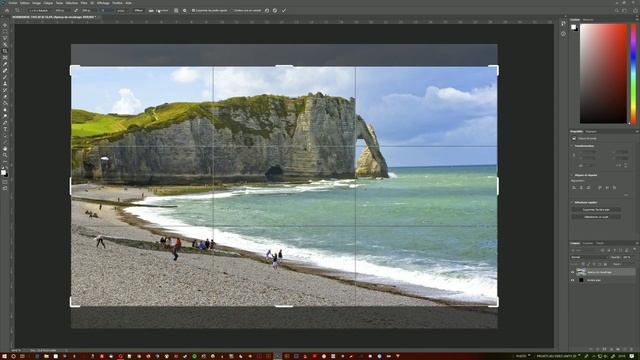Viewport: 640px width, 360px height.
Task: Click the vertical hue slider in Color panel
Action: click(x=633, y=73)
